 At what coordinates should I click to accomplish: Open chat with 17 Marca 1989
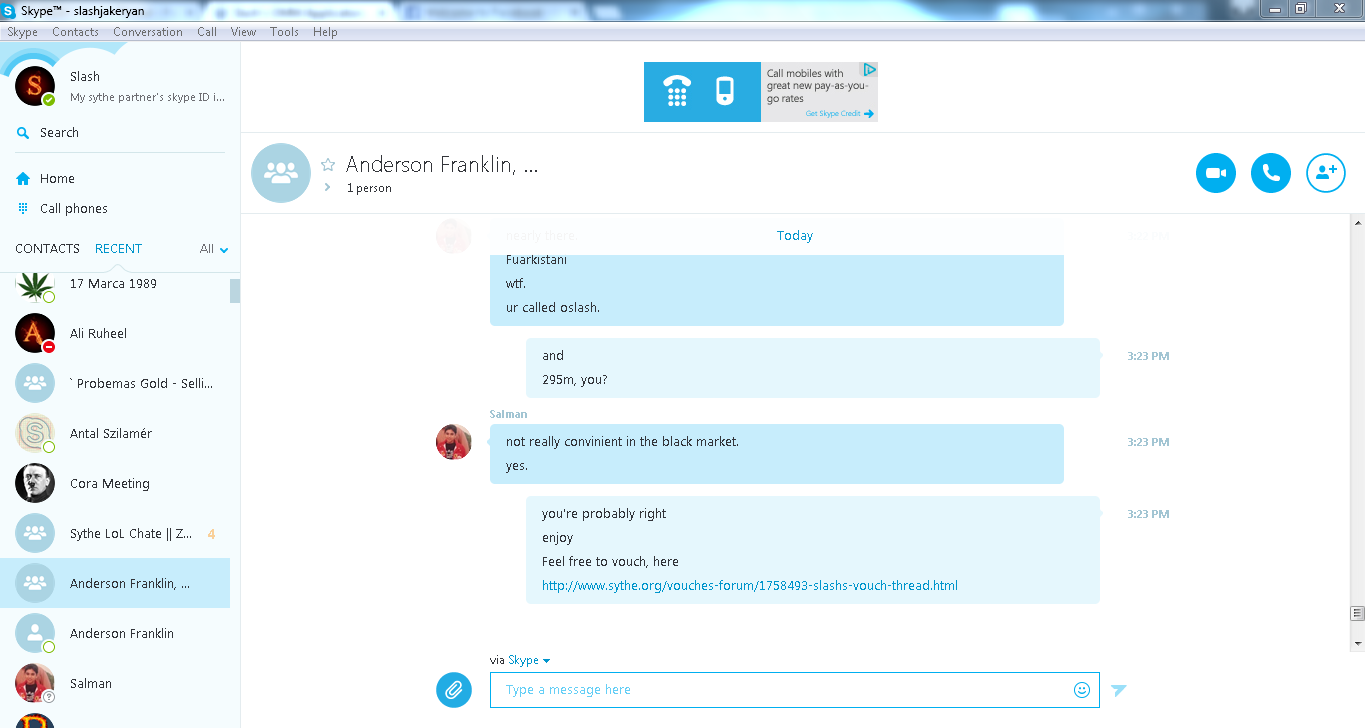(115, 284)
